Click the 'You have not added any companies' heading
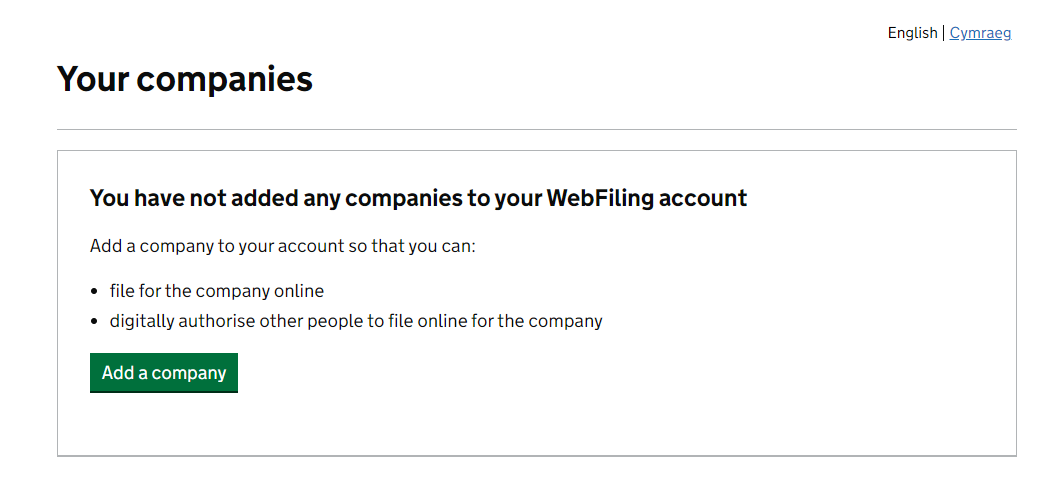The height and width of the screenshot is (489, 1056). [x=418, y=198]
